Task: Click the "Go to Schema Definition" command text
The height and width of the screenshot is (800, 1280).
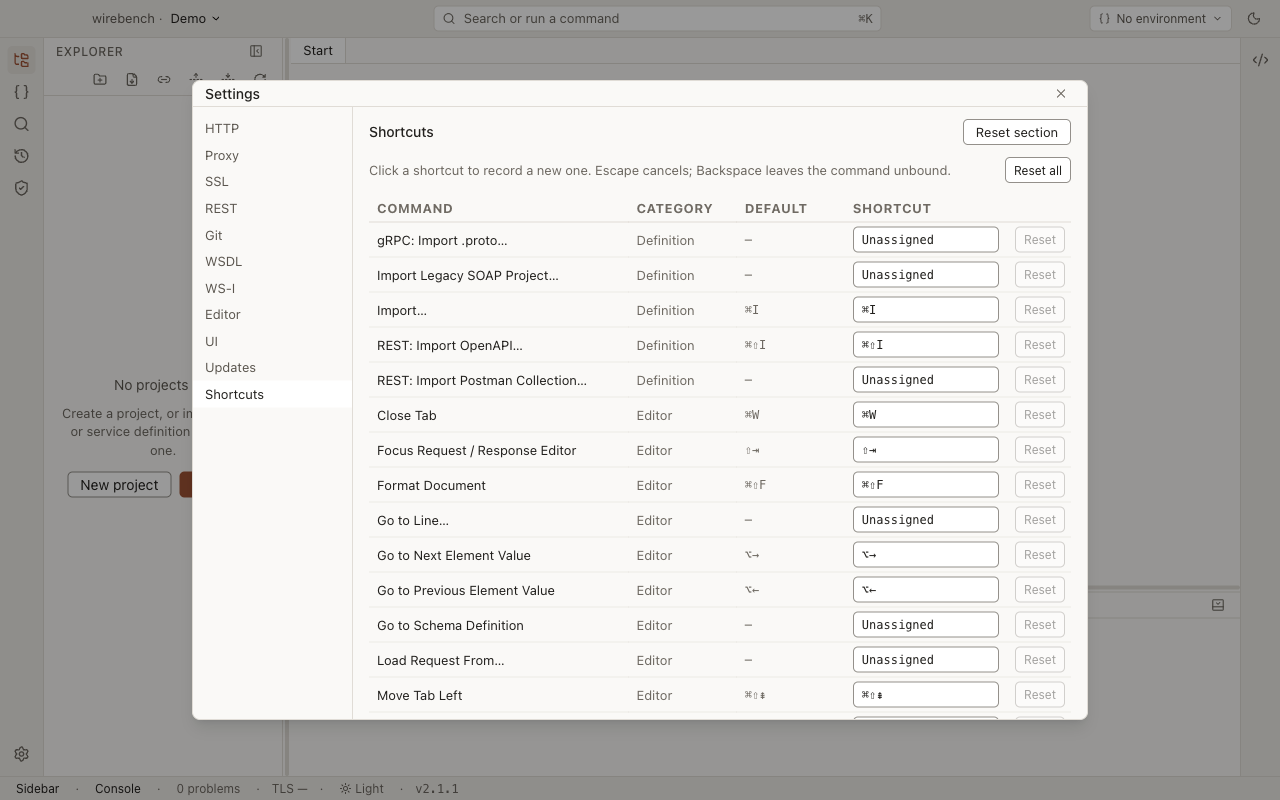Action: click(450, 625)
